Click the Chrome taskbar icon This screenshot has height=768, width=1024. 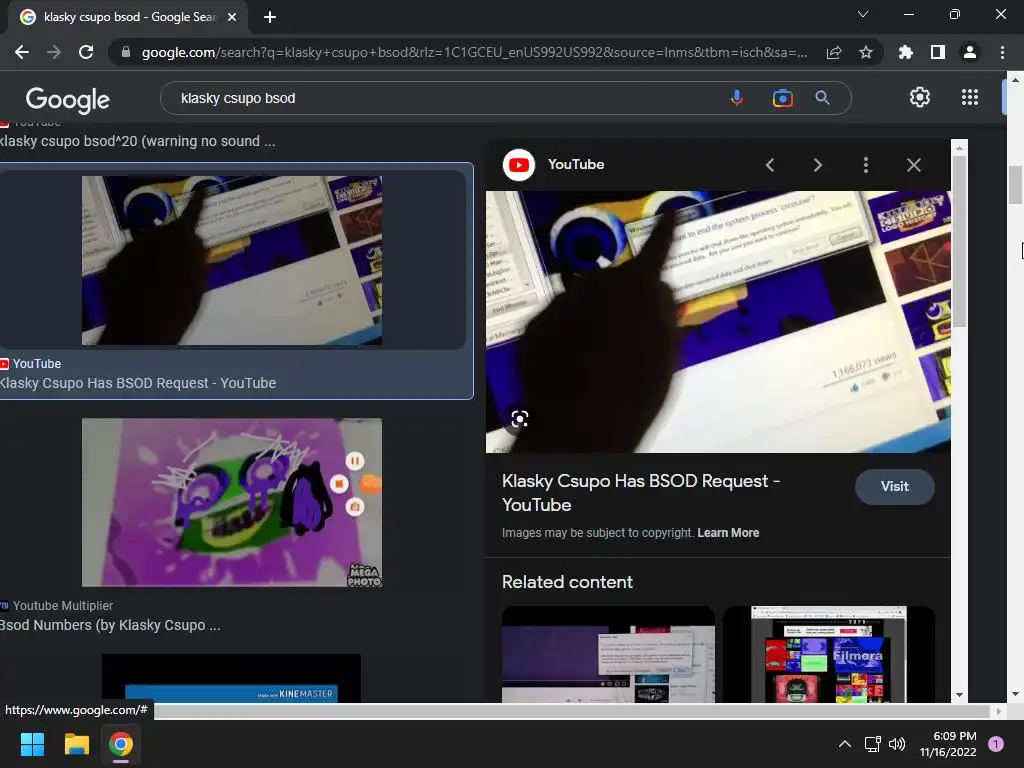(121, 744)
